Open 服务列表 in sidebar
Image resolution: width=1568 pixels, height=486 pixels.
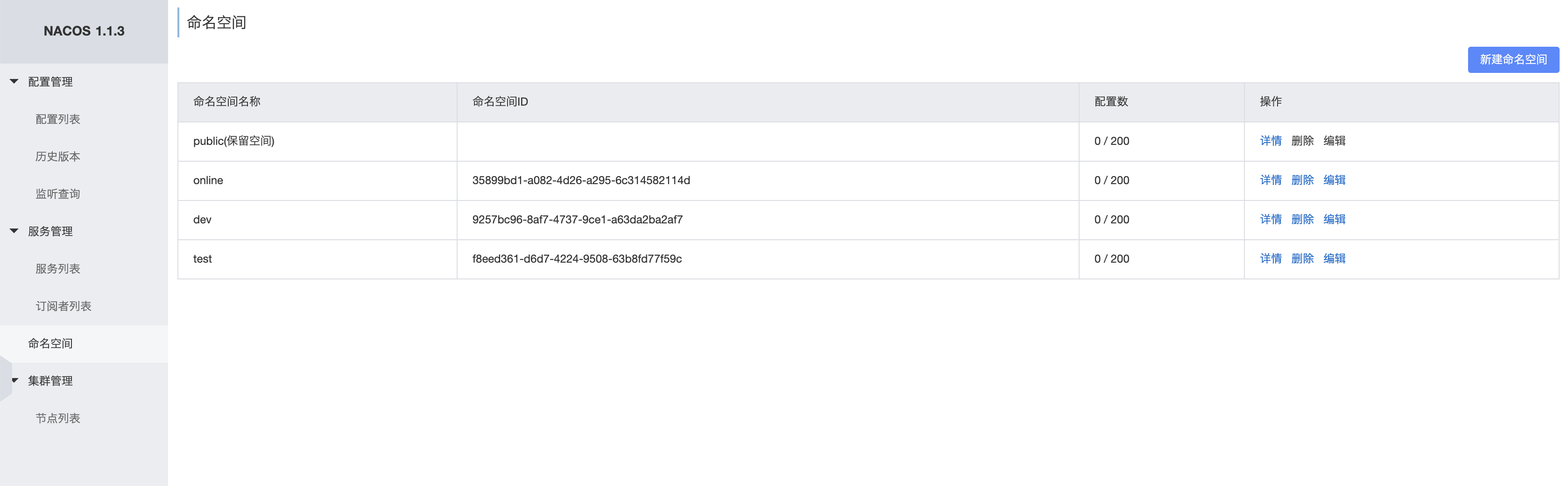tap(58, 269)
